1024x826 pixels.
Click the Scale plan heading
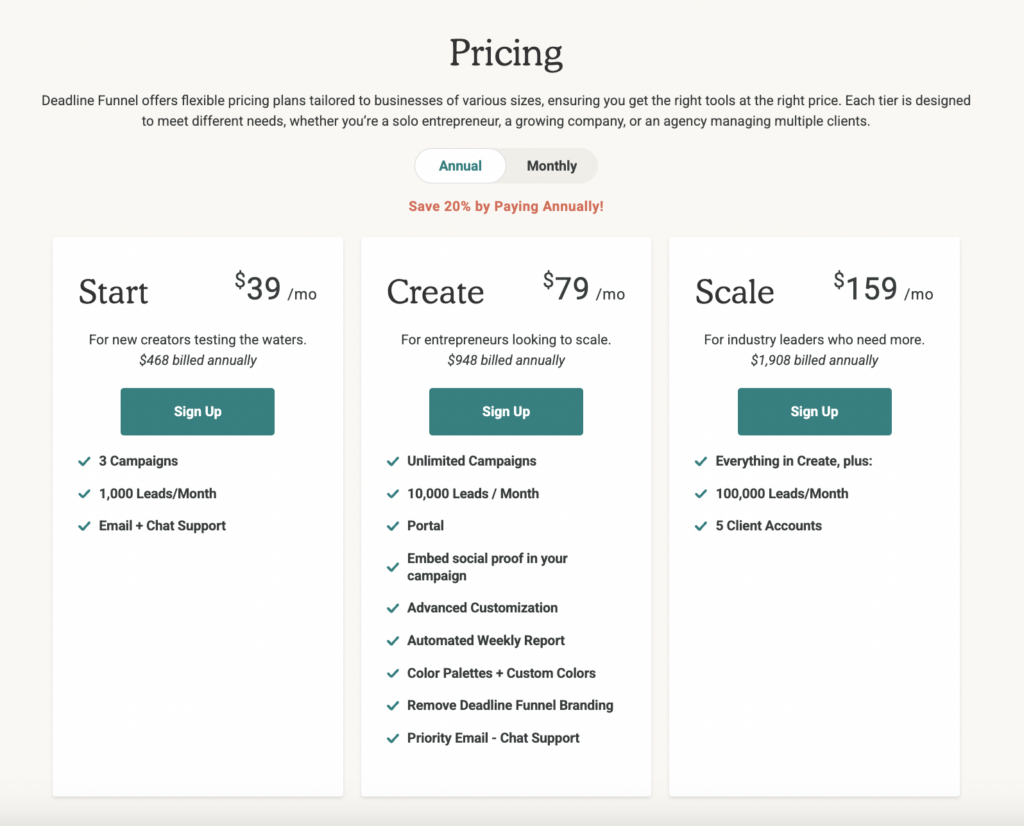tap(735, 292)
